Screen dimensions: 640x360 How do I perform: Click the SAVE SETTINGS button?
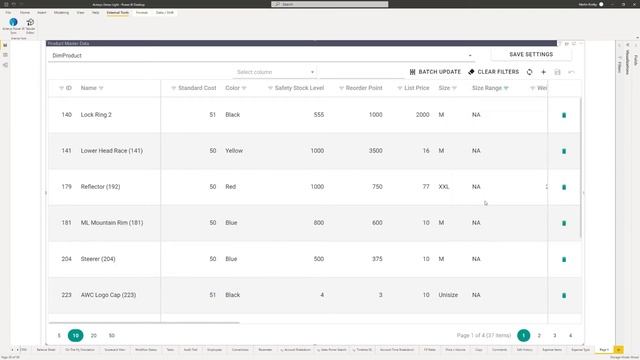click(x=531, y=54)
